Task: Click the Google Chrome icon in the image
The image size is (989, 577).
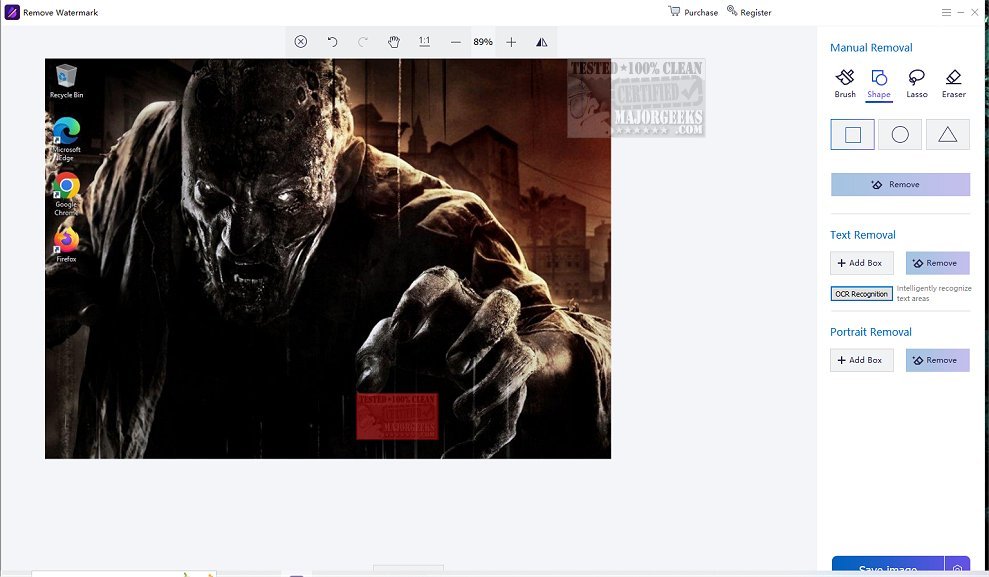Action: click(66, 194)
